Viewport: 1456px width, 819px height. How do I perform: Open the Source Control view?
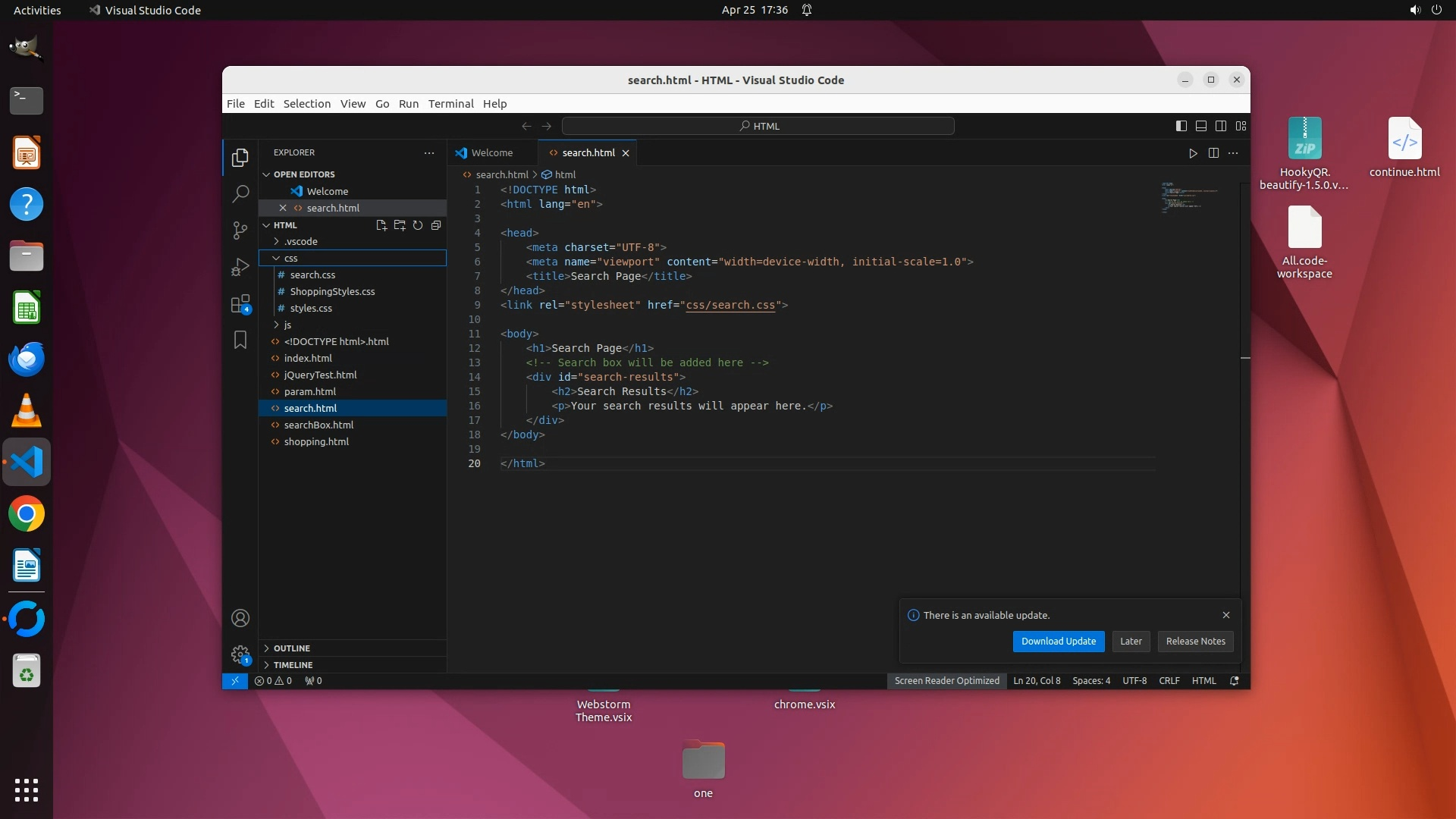(240, 230)
